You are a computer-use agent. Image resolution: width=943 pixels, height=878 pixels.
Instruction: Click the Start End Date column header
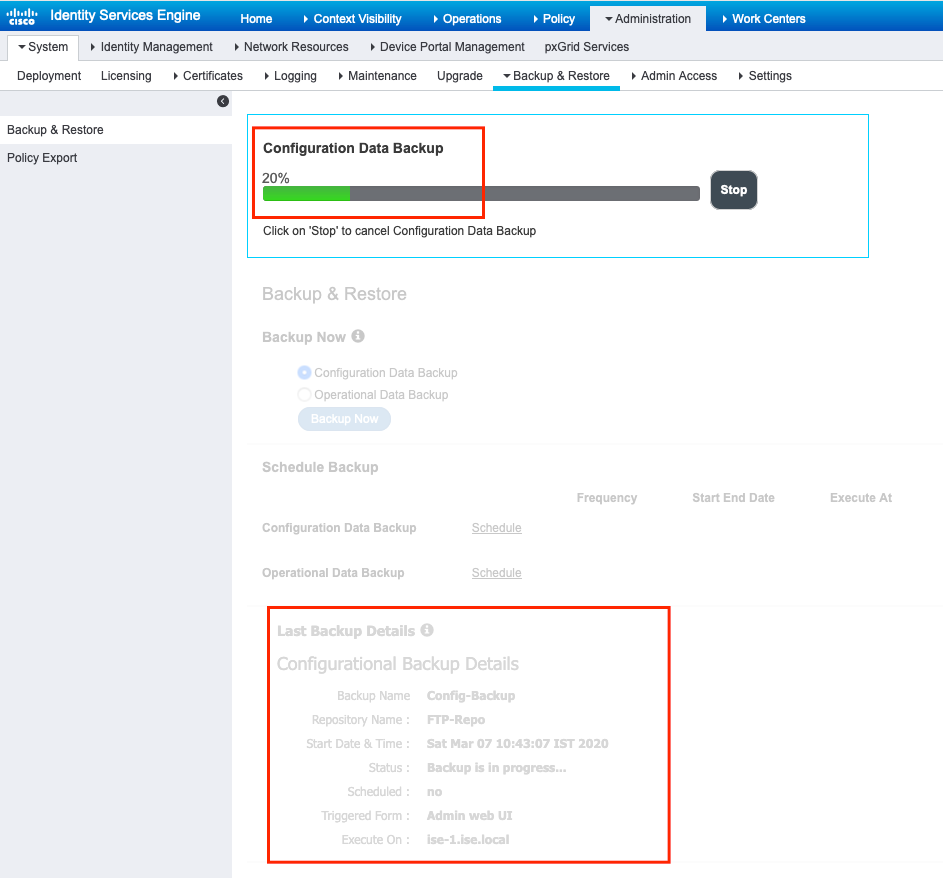coord(733,498)
